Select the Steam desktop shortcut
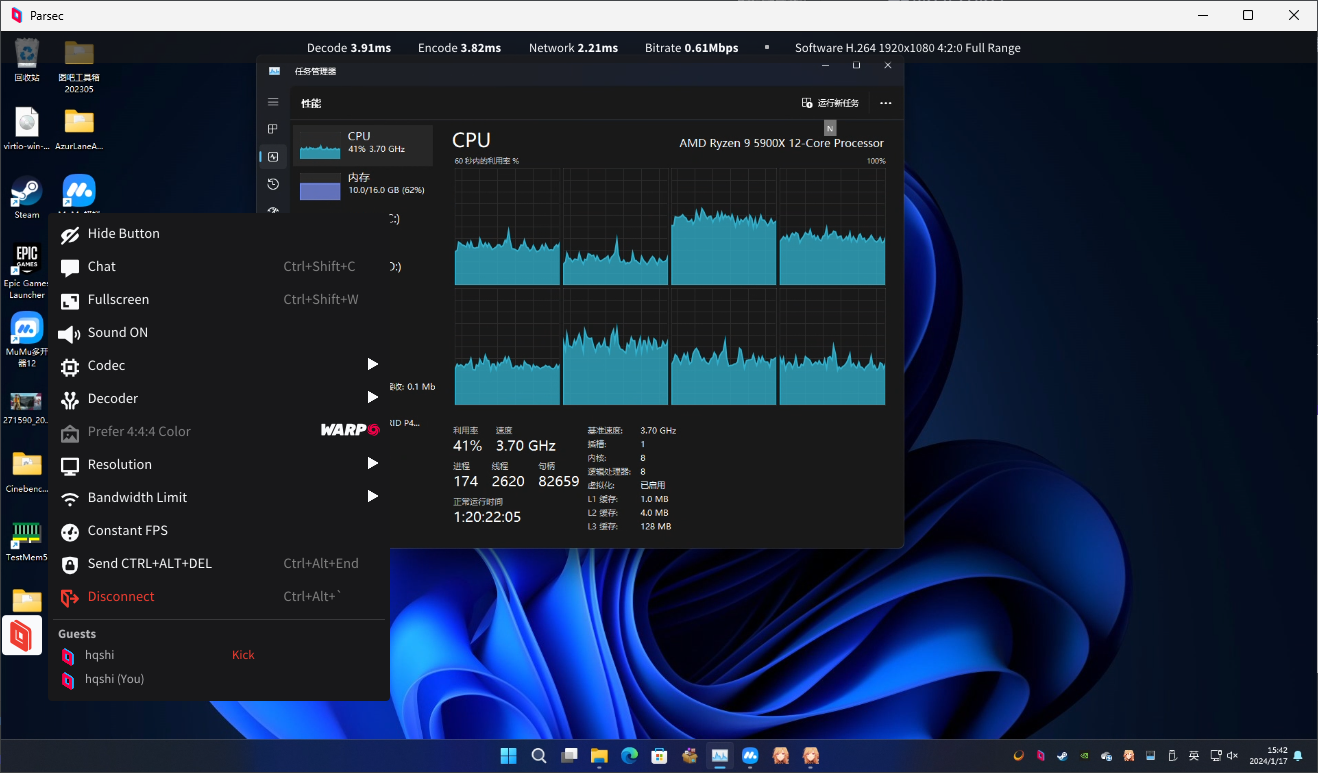 [x=27, y=197]
